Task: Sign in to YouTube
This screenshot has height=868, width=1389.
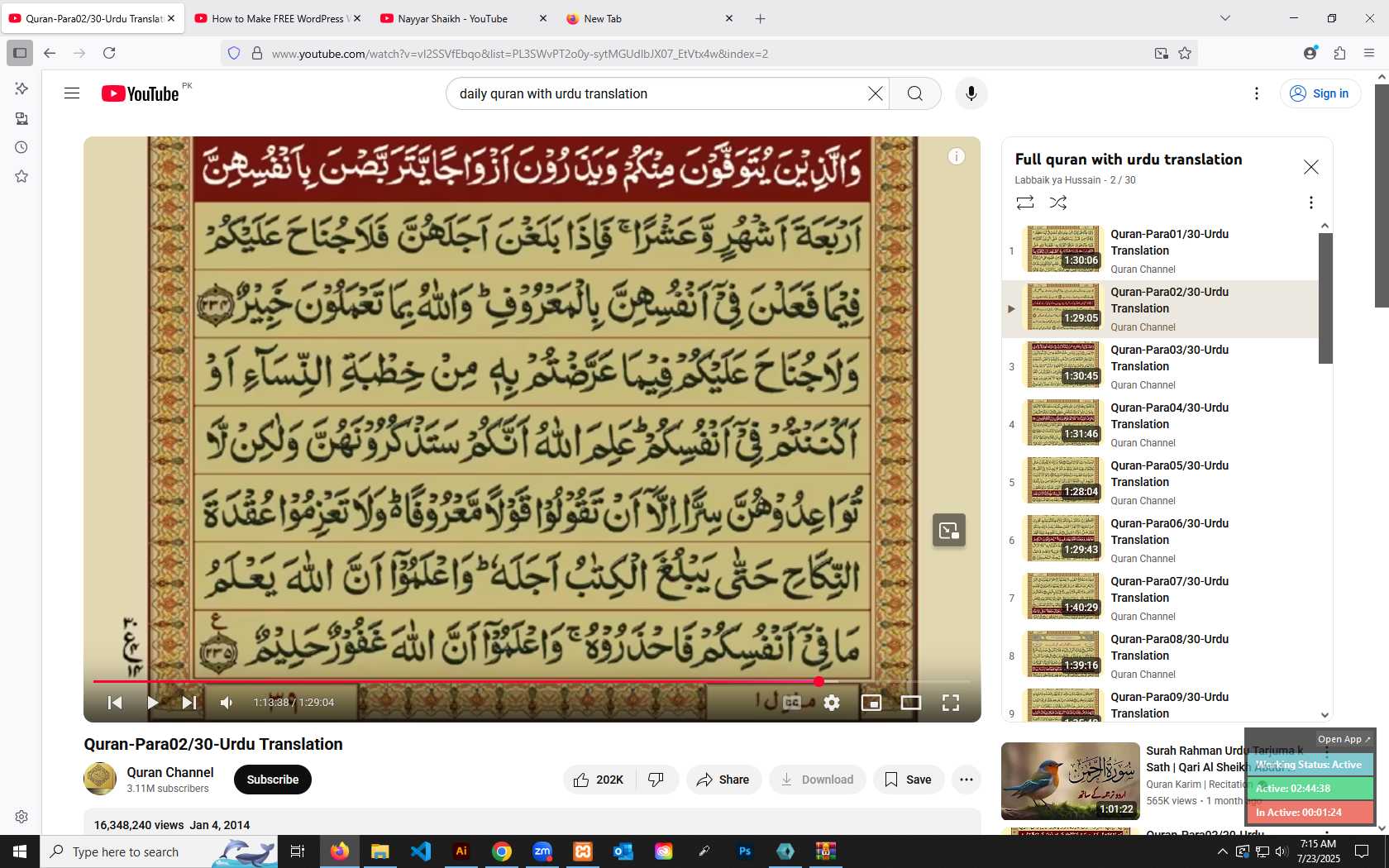Action: tap(1320, 93)
